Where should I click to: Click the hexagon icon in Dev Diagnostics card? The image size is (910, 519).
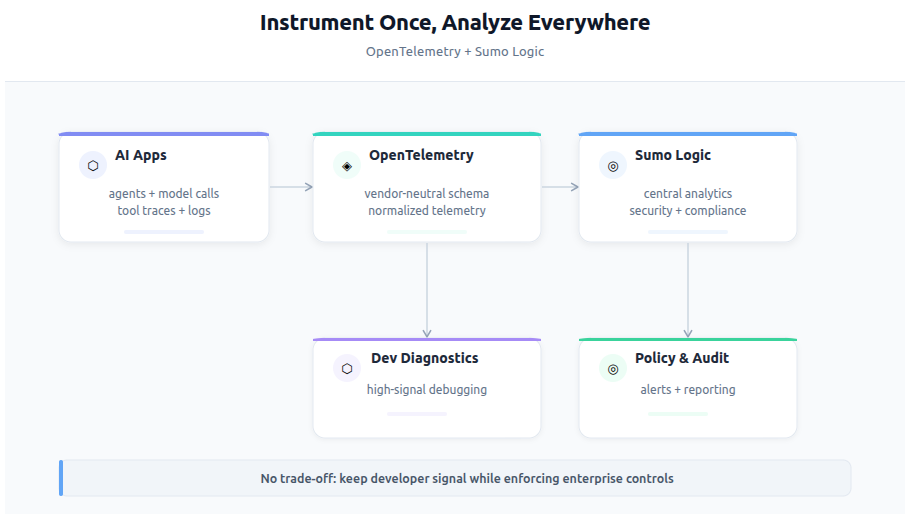[x=347, y=369]
